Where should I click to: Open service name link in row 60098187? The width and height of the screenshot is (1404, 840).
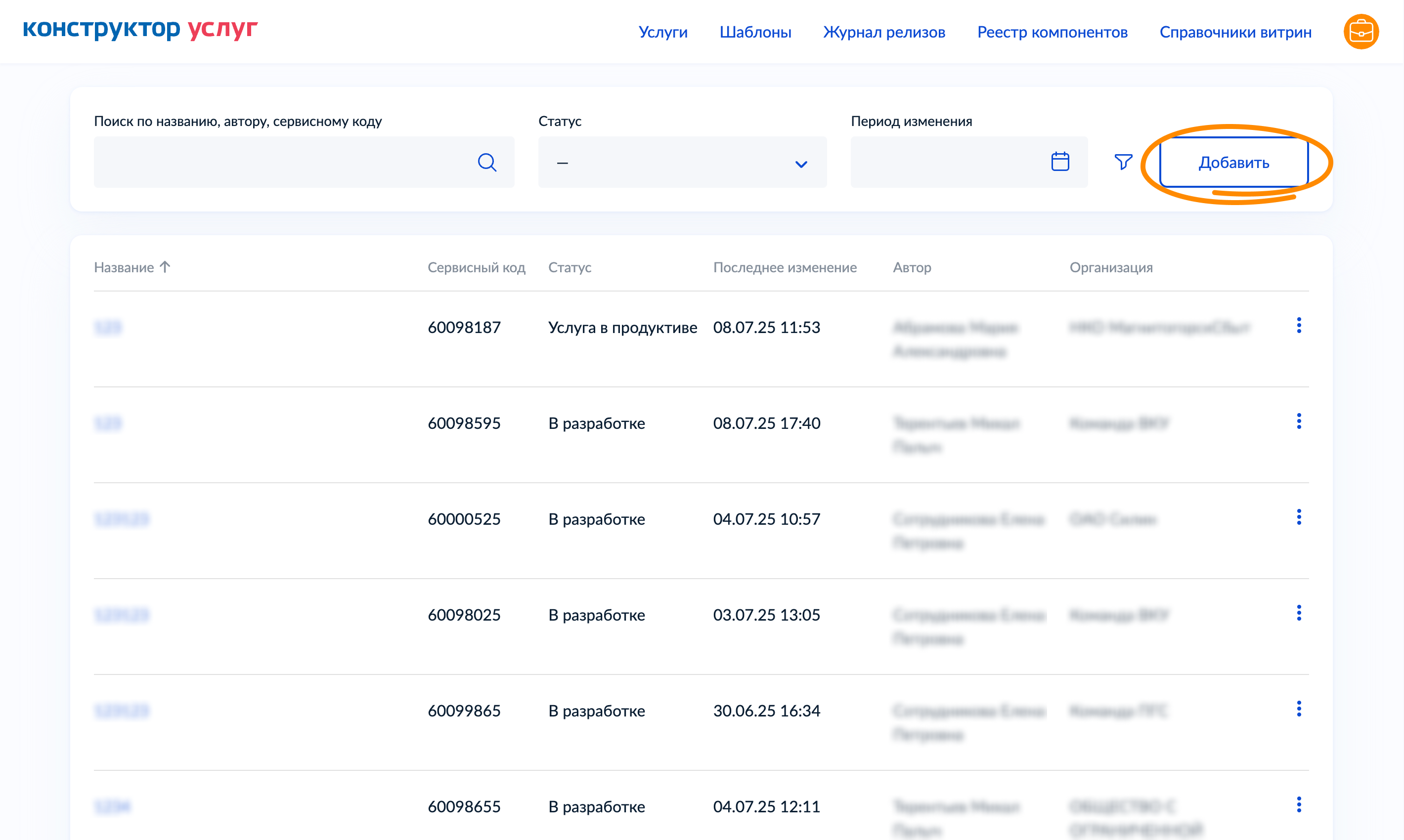click(x=108, y=328)
